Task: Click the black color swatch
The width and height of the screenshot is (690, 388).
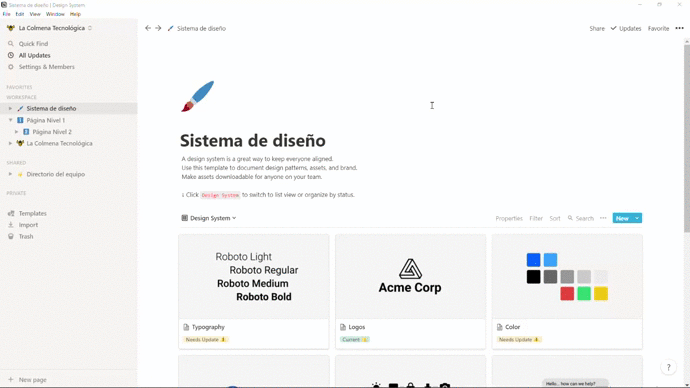Action: (533, 277)
